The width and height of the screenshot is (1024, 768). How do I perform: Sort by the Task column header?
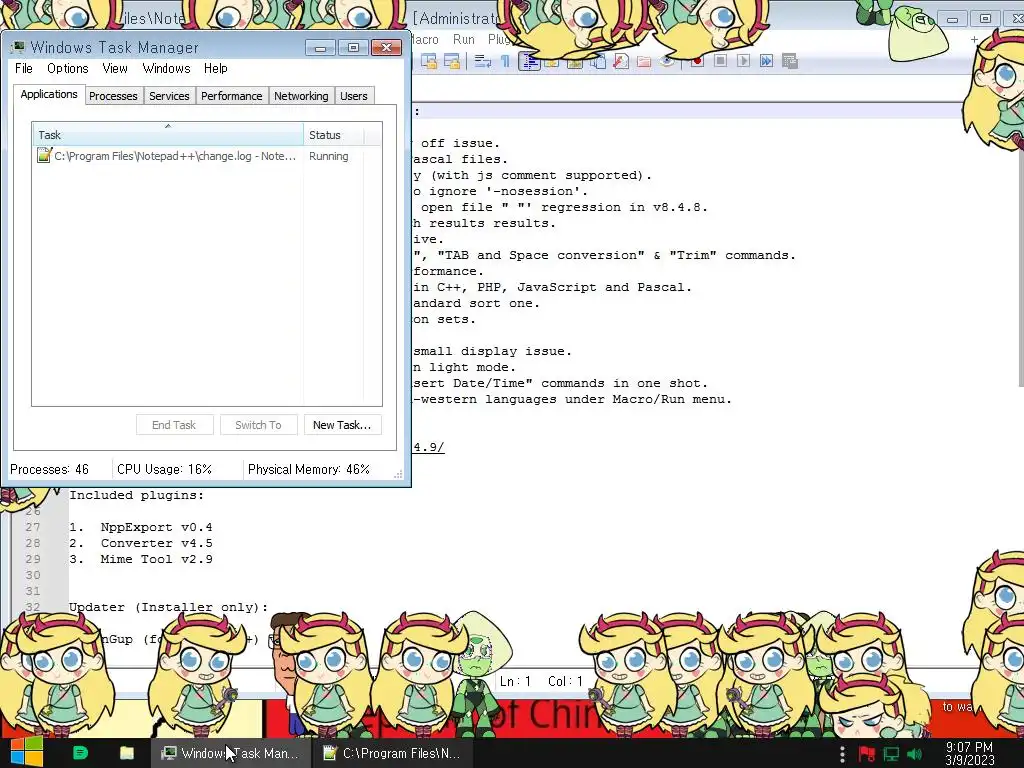pyautogui.click(x=168, y=135)
